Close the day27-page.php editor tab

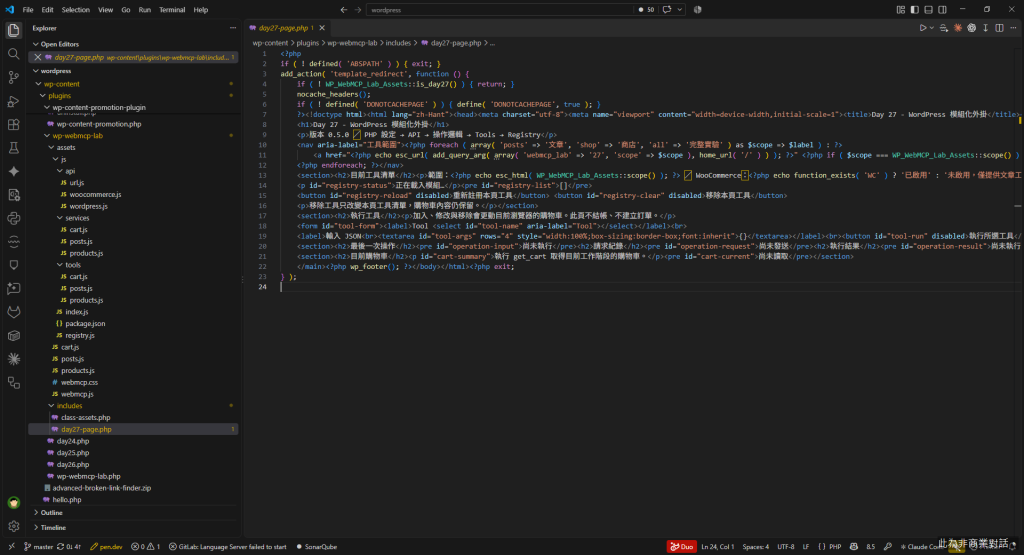click(322, 28)
